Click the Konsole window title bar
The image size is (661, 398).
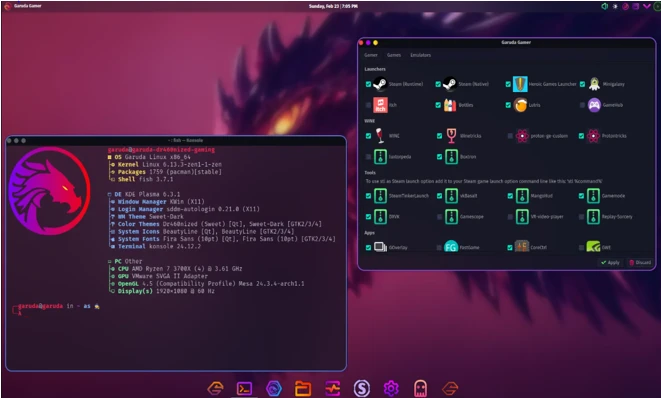(176, 140)
